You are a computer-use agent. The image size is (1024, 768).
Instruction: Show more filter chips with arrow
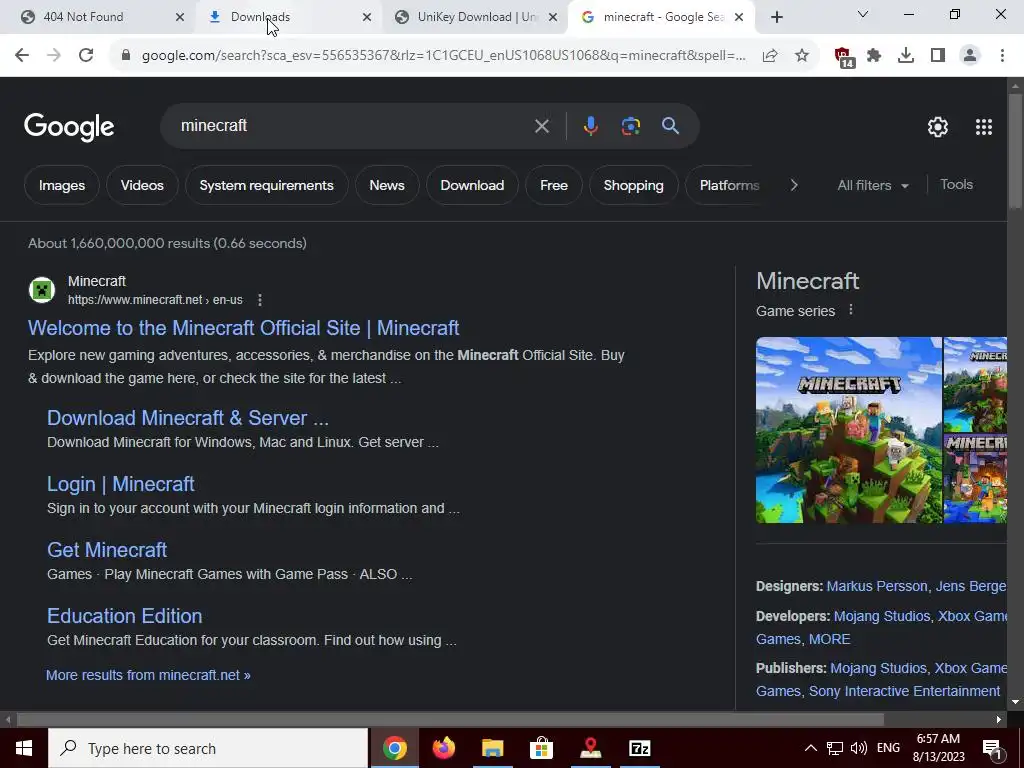pos(794,185)
